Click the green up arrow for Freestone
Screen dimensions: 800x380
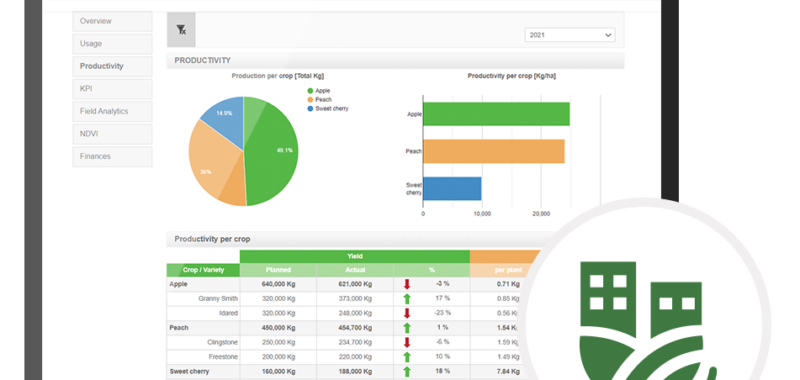[x=407, y=357]
